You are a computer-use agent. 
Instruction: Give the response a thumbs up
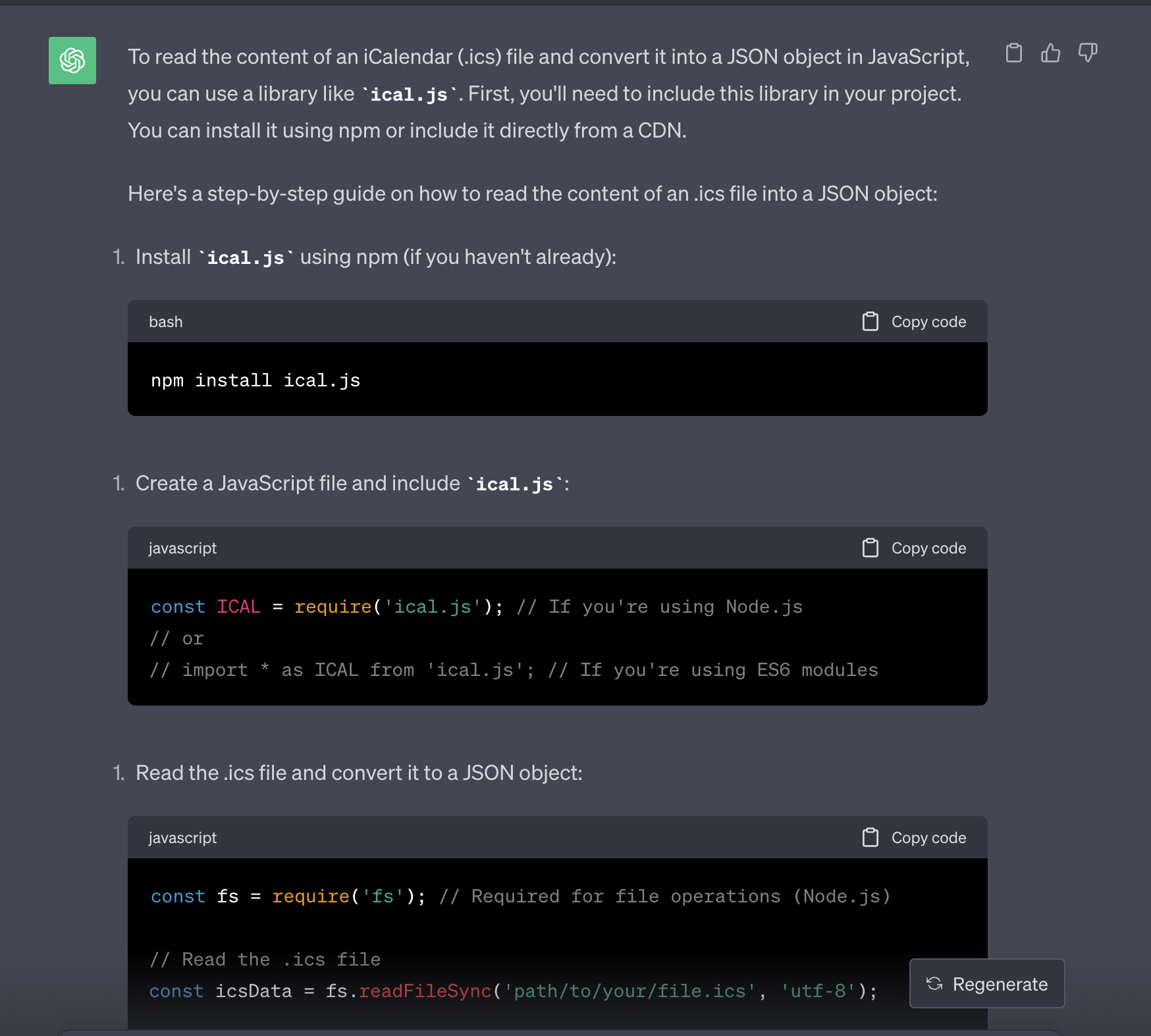coord(1051,53)
